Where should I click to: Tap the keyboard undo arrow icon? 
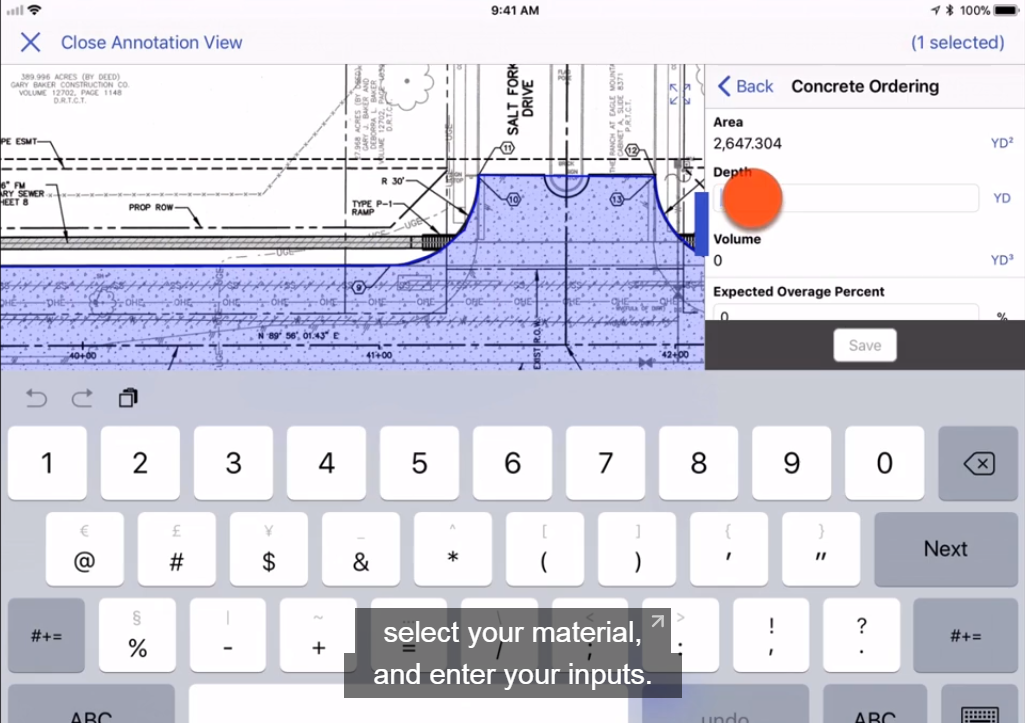(x=36, y=399)
